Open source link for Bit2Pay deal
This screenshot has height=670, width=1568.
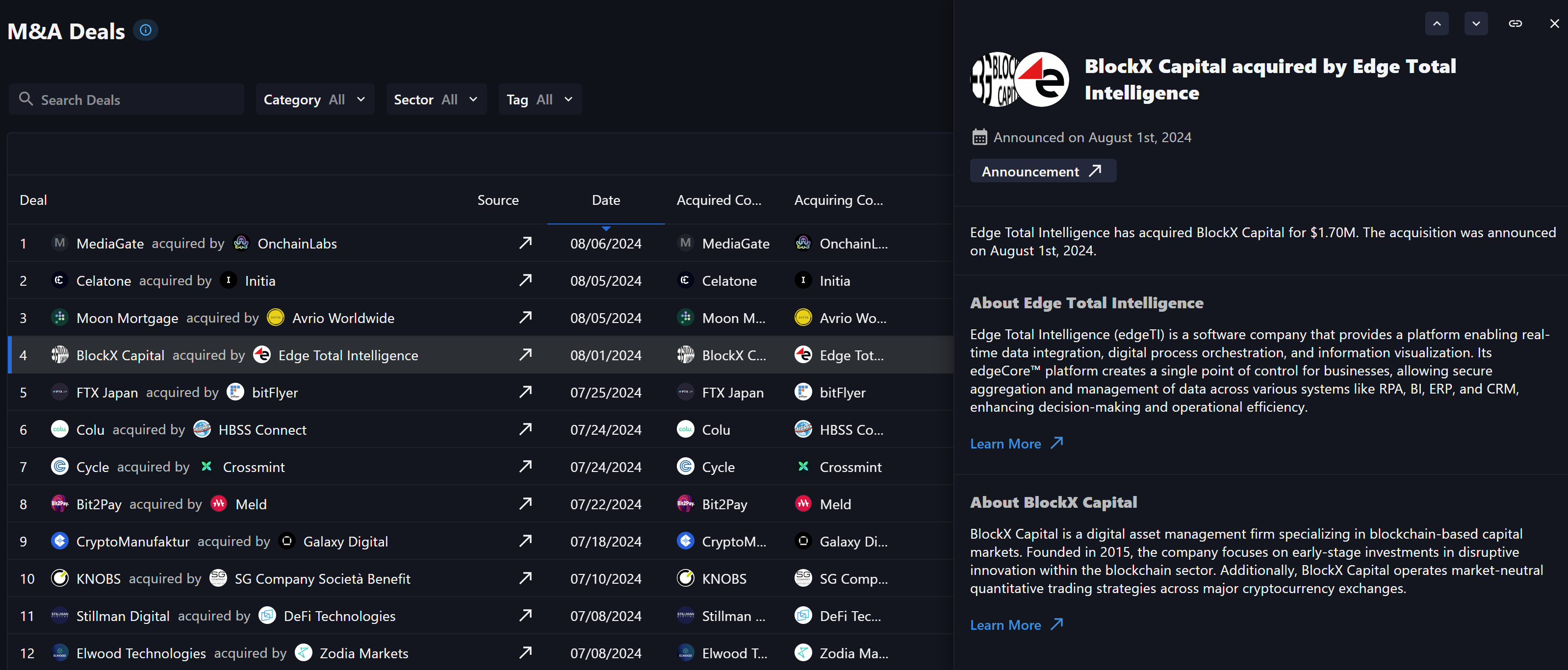click(525, 503)
